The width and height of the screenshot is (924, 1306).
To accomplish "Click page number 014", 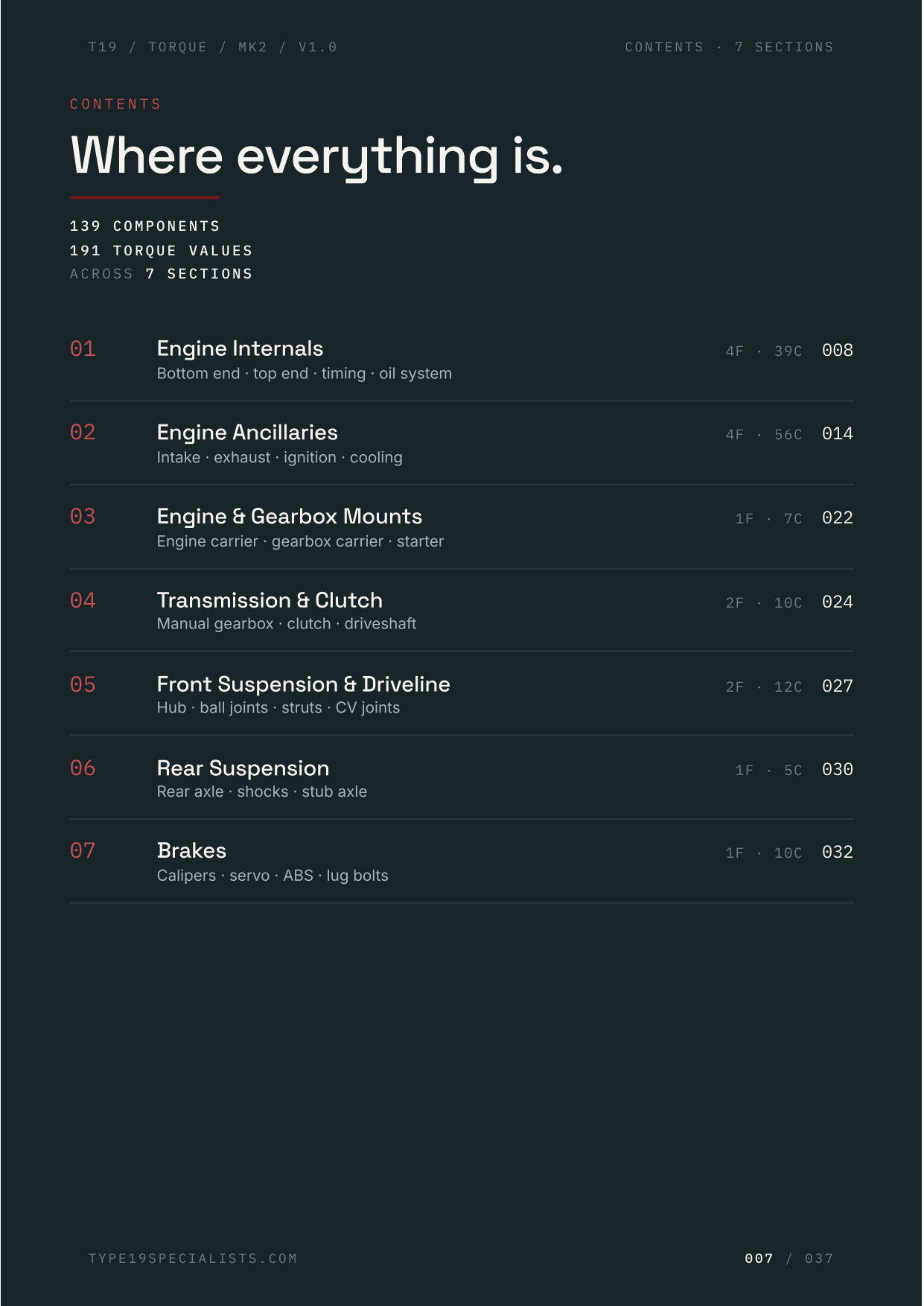I will (x=838, y=433).
